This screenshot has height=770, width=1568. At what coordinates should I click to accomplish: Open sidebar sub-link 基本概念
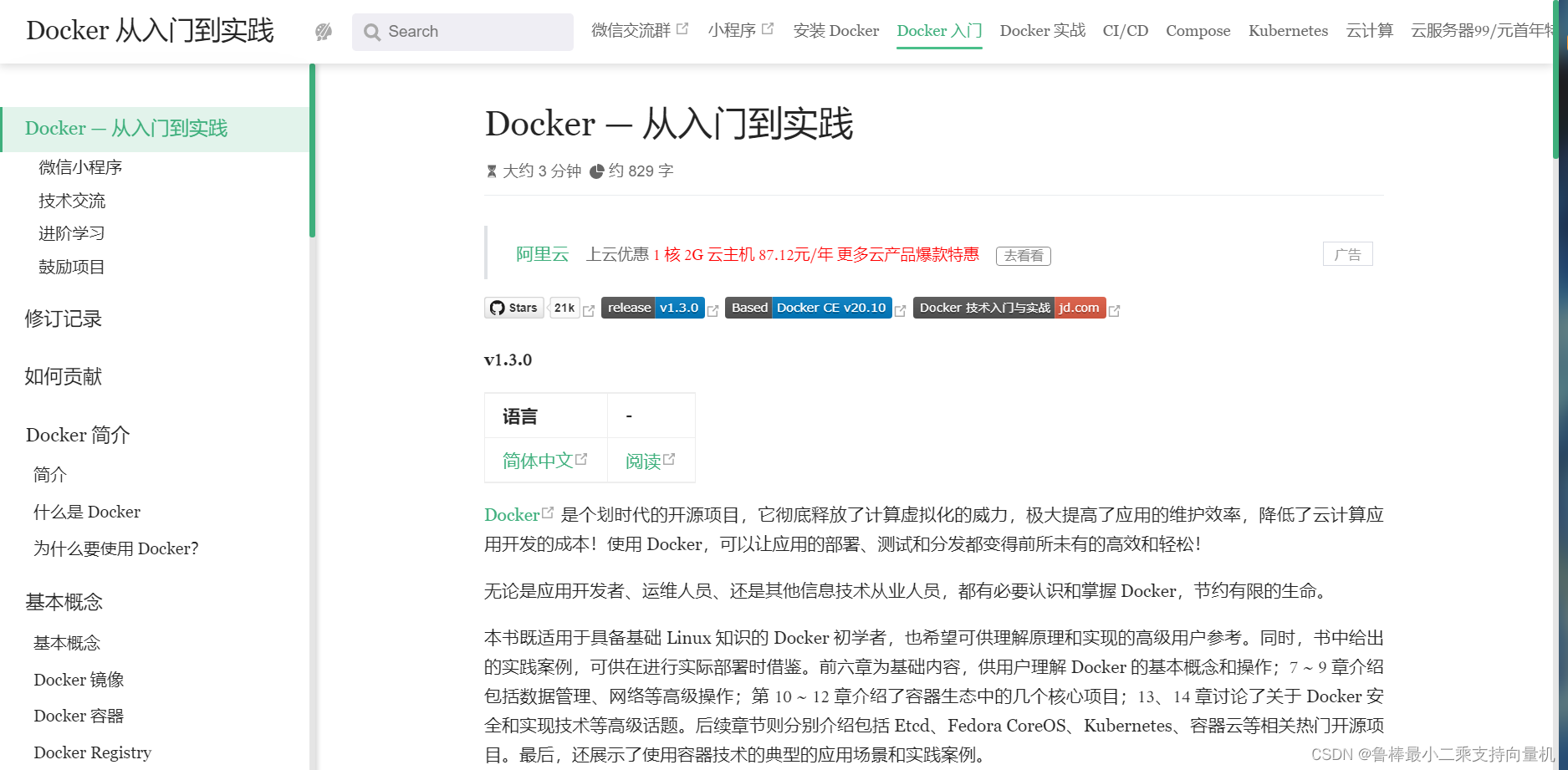click(x=67, y=643)
